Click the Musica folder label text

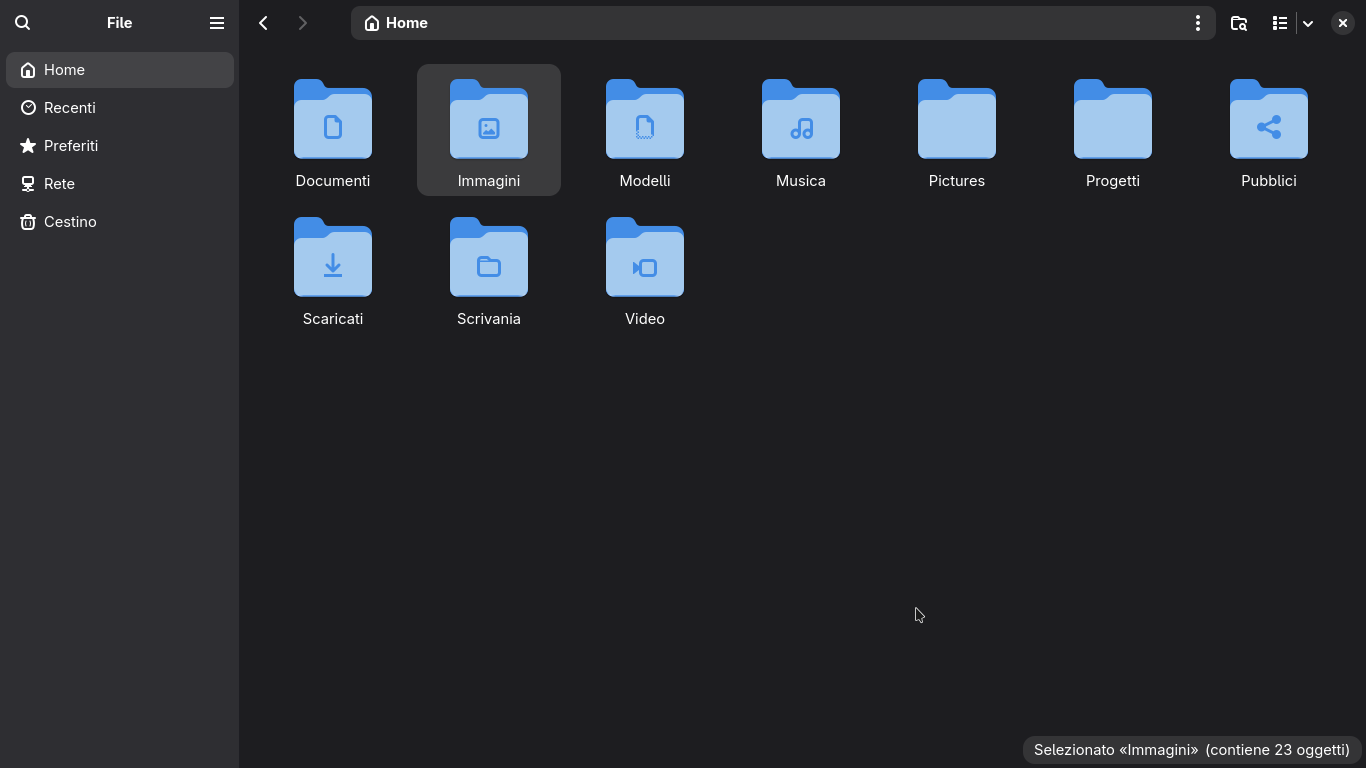point(801,181)
